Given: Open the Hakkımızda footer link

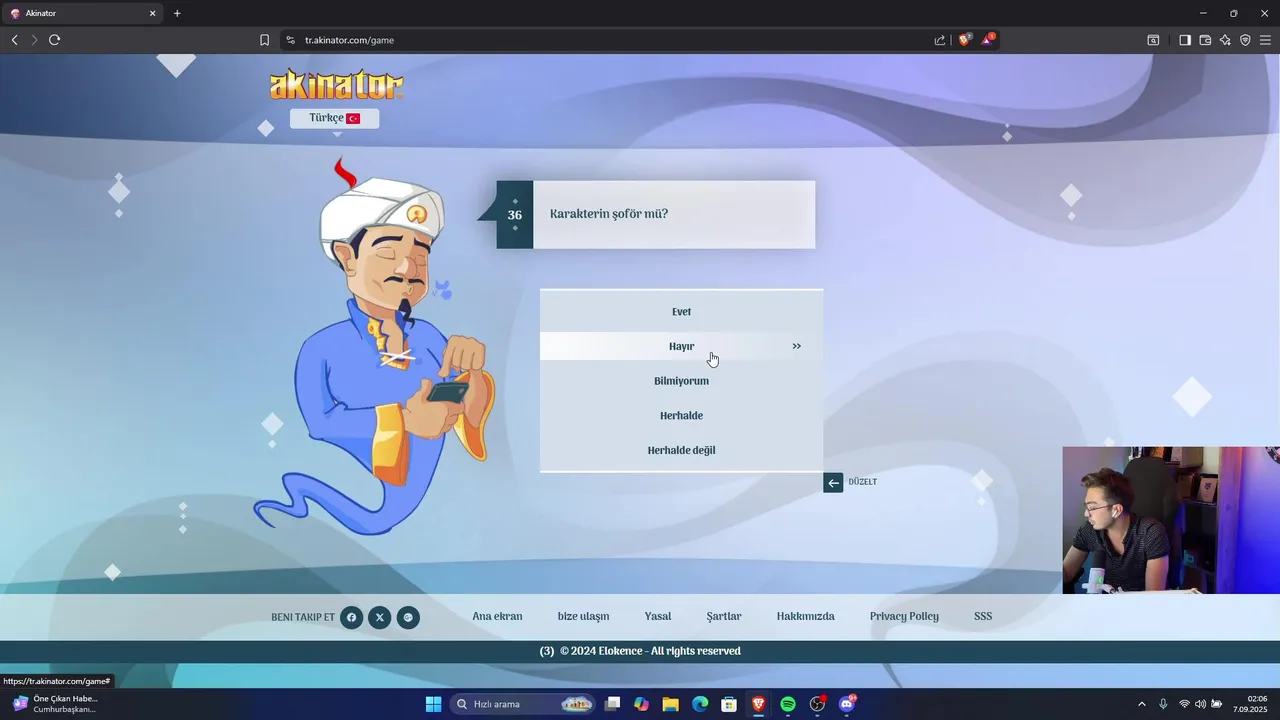Looking at the screenshot, I should tap(805, 616).
